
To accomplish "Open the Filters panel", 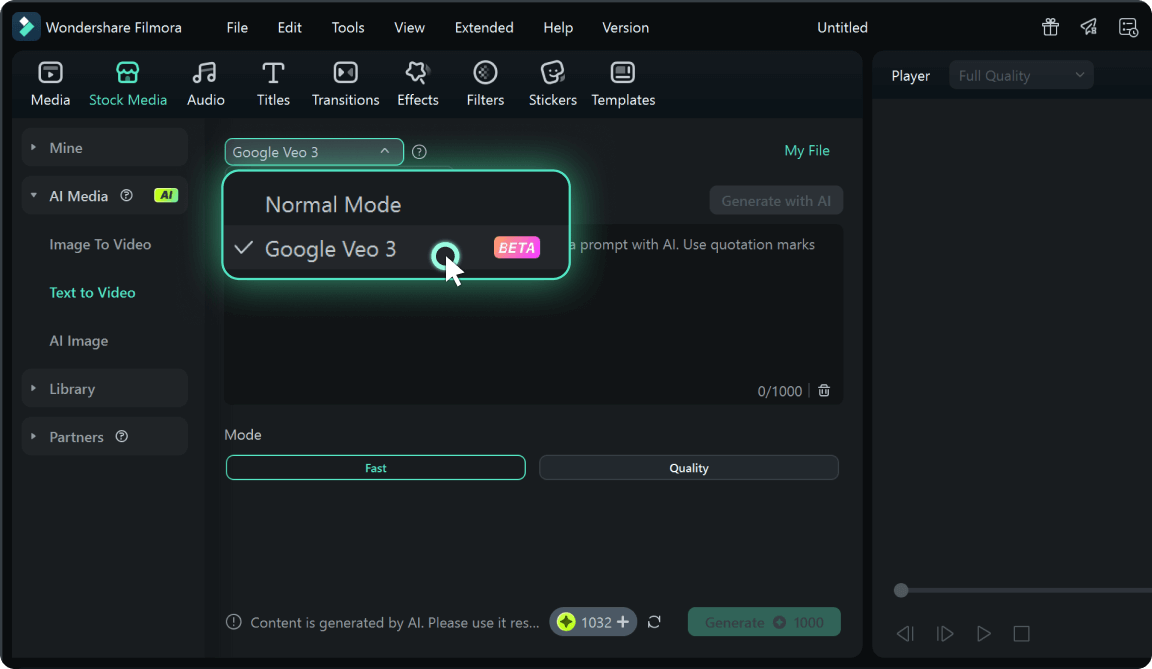I will [485, 84].
